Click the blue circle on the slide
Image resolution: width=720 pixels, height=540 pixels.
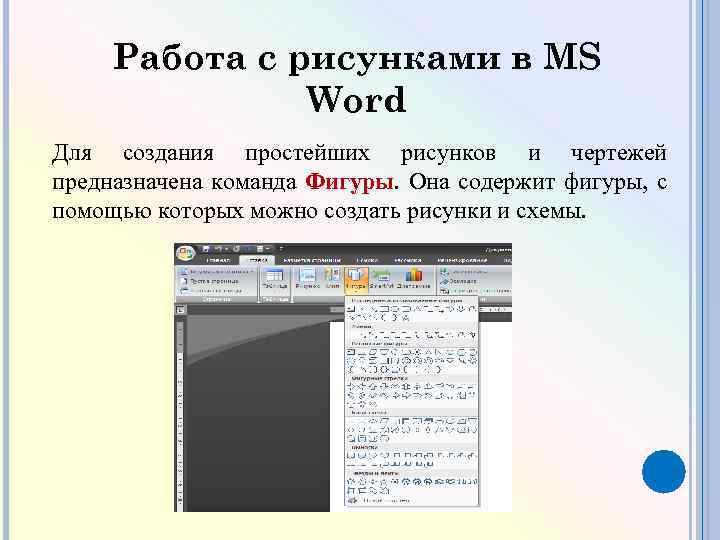pos(664,472)
